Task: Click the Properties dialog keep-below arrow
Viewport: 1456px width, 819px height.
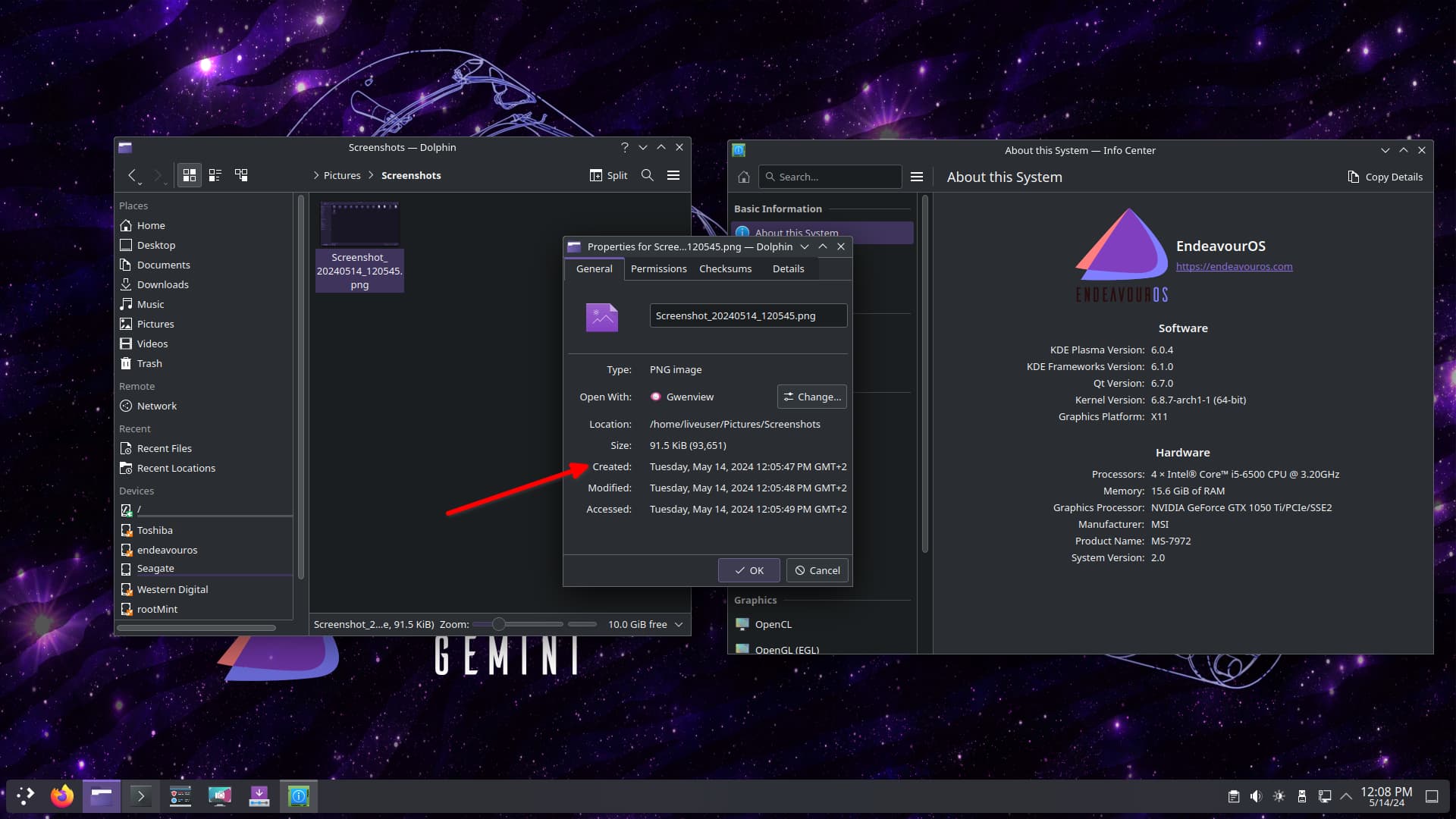Action: (805, 246)
